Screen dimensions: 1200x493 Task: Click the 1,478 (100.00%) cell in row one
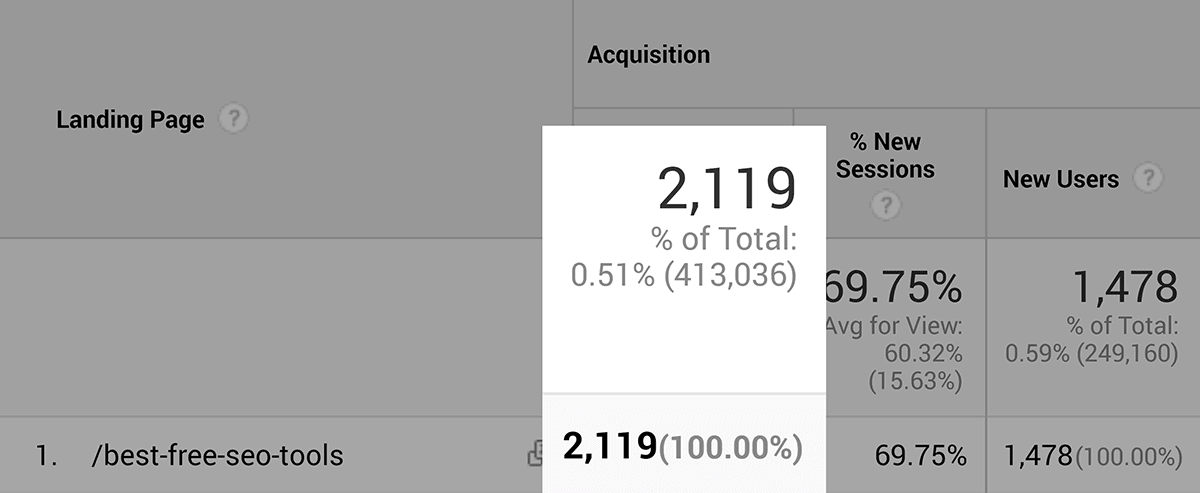point(1092,457)
